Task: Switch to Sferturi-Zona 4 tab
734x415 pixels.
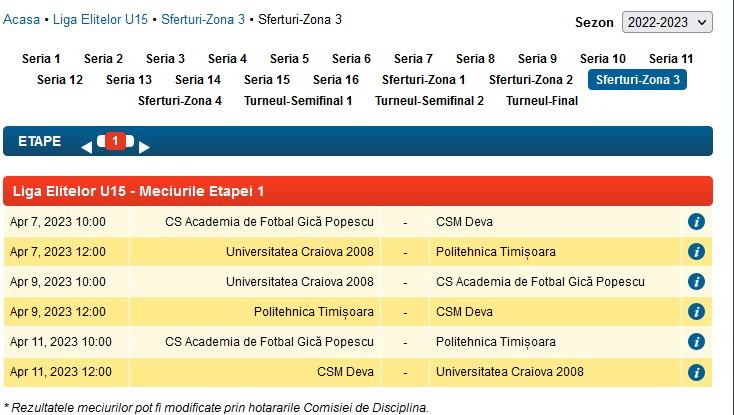Action: coord(180,101)
